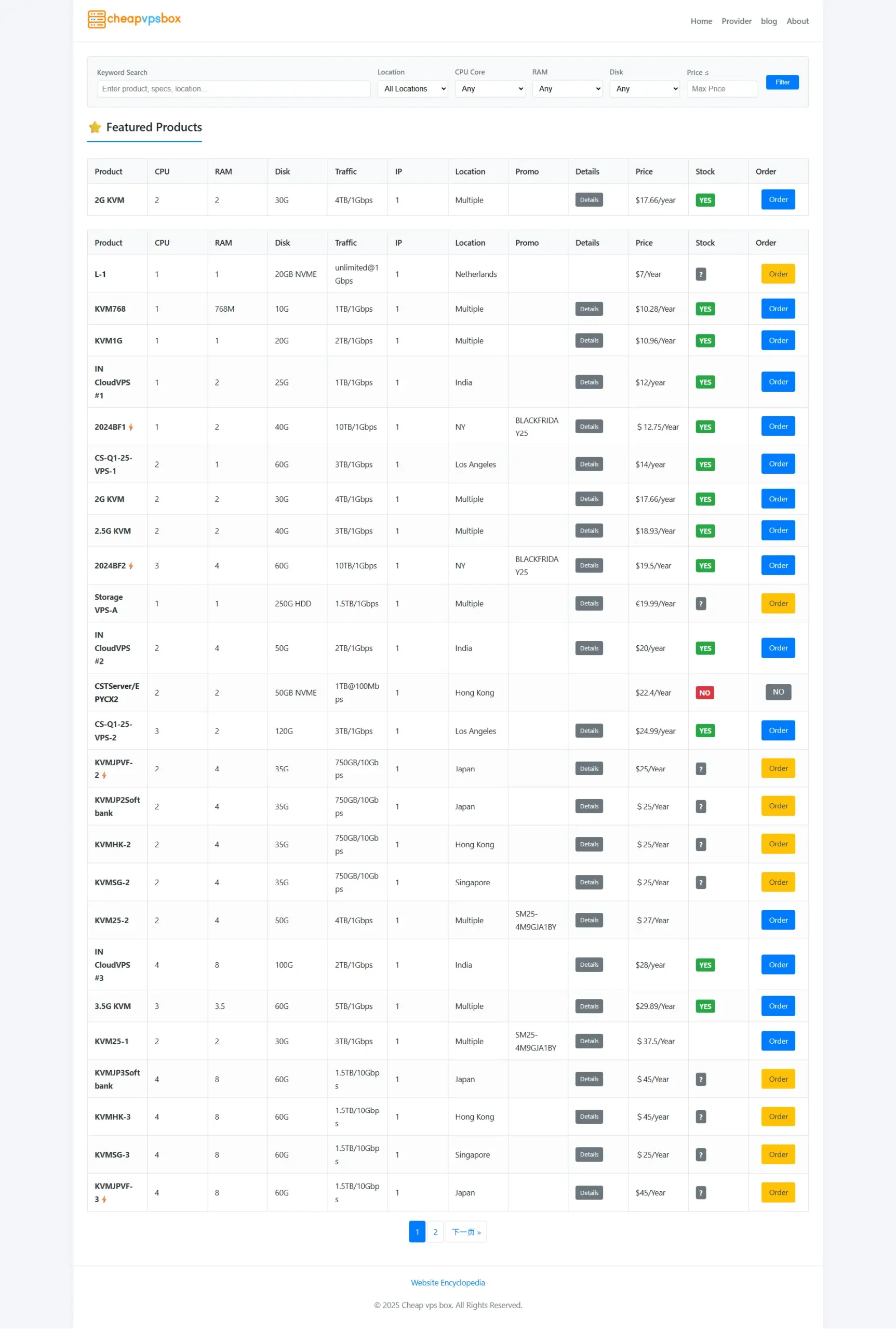View Details for KVM1G row

589,341
